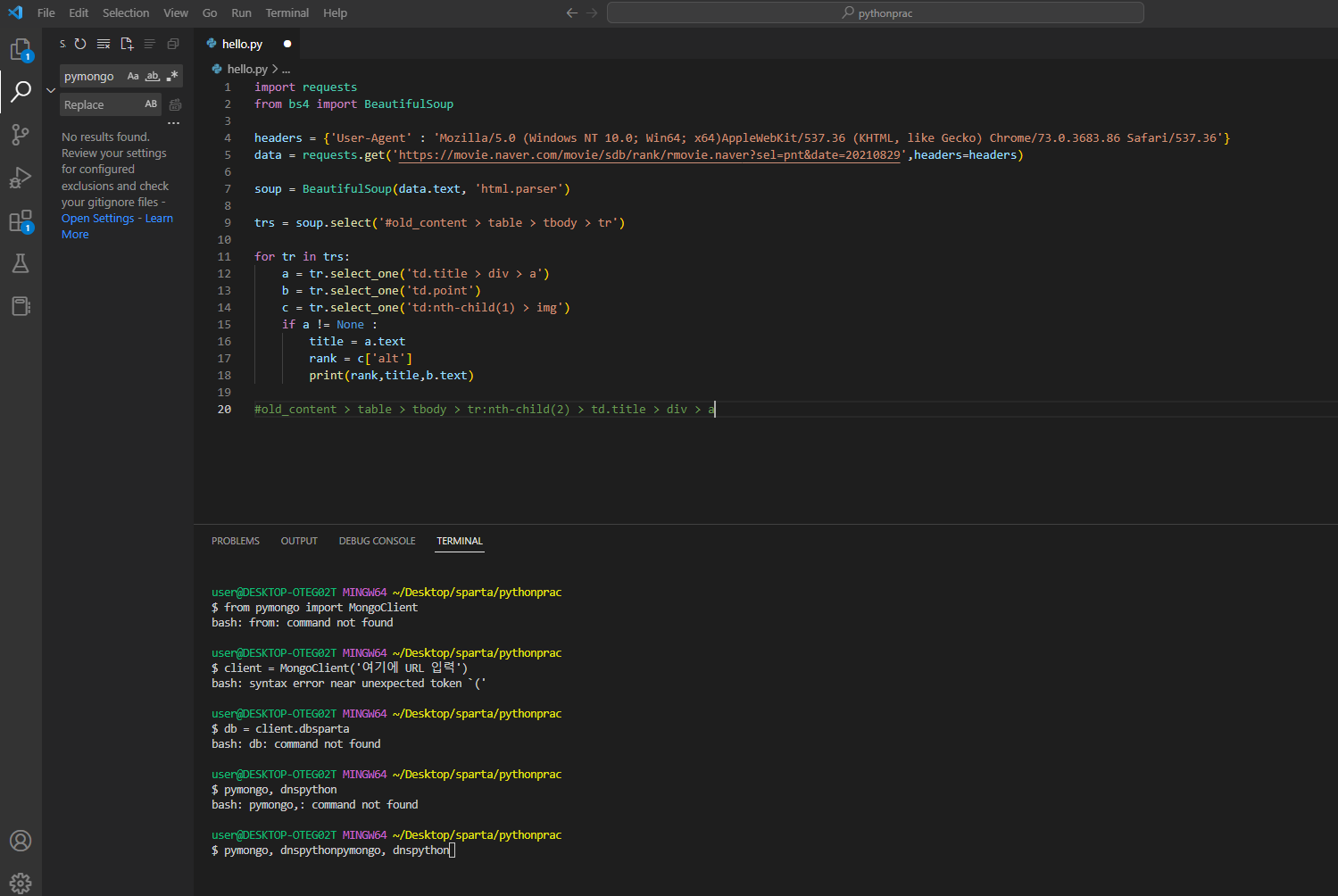1338x896 pixels.
Task: Clear search results icon
Action: [x=104, y=44]
